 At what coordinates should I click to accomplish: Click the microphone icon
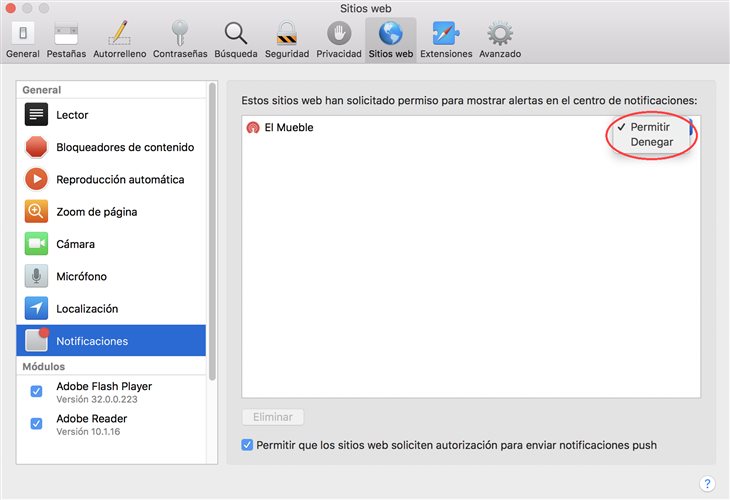point(36,276)
